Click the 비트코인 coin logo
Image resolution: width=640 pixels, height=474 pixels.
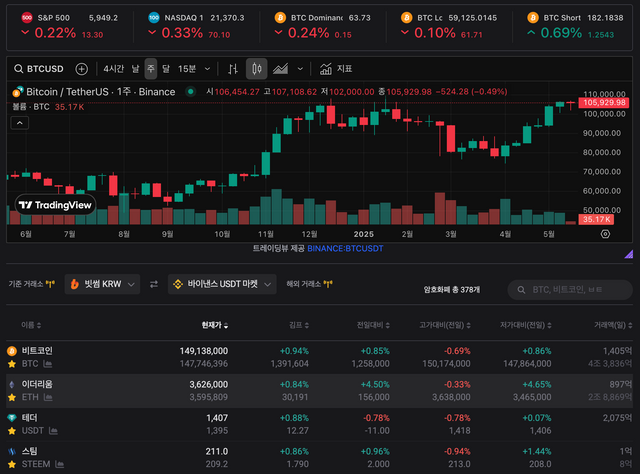pos(12,351)
